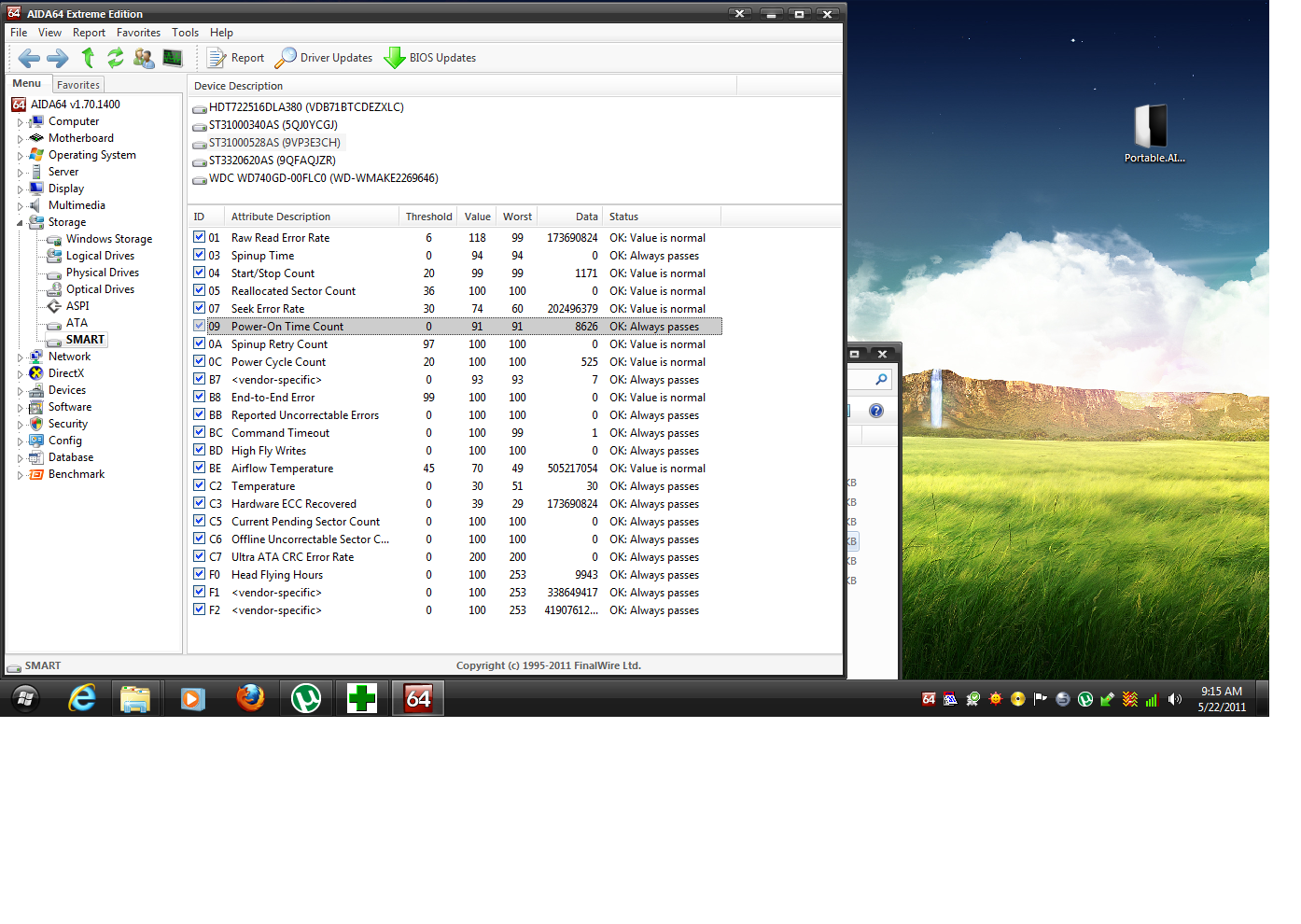Screen dimensions: 1301x924
Task: Select the Network icon in sidebar
Action: point(36,357)
